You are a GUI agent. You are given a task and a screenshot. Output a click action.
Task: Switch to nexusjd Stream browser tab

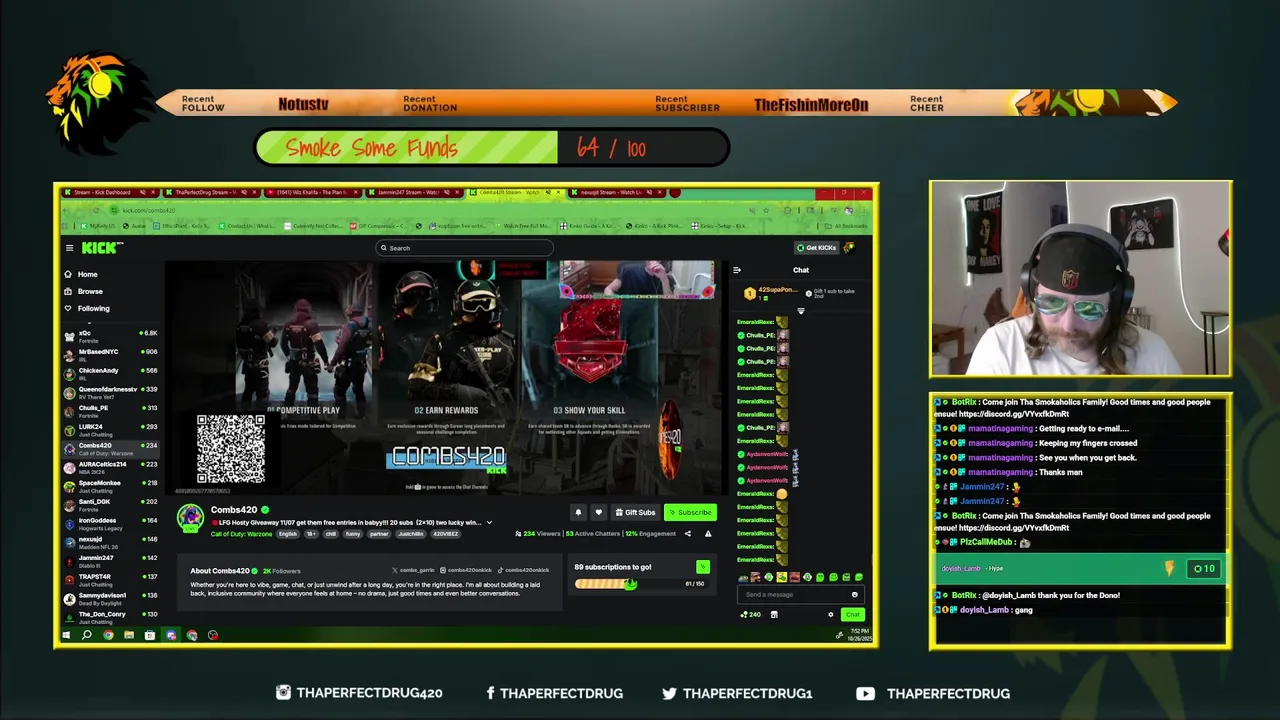point(616,192)
